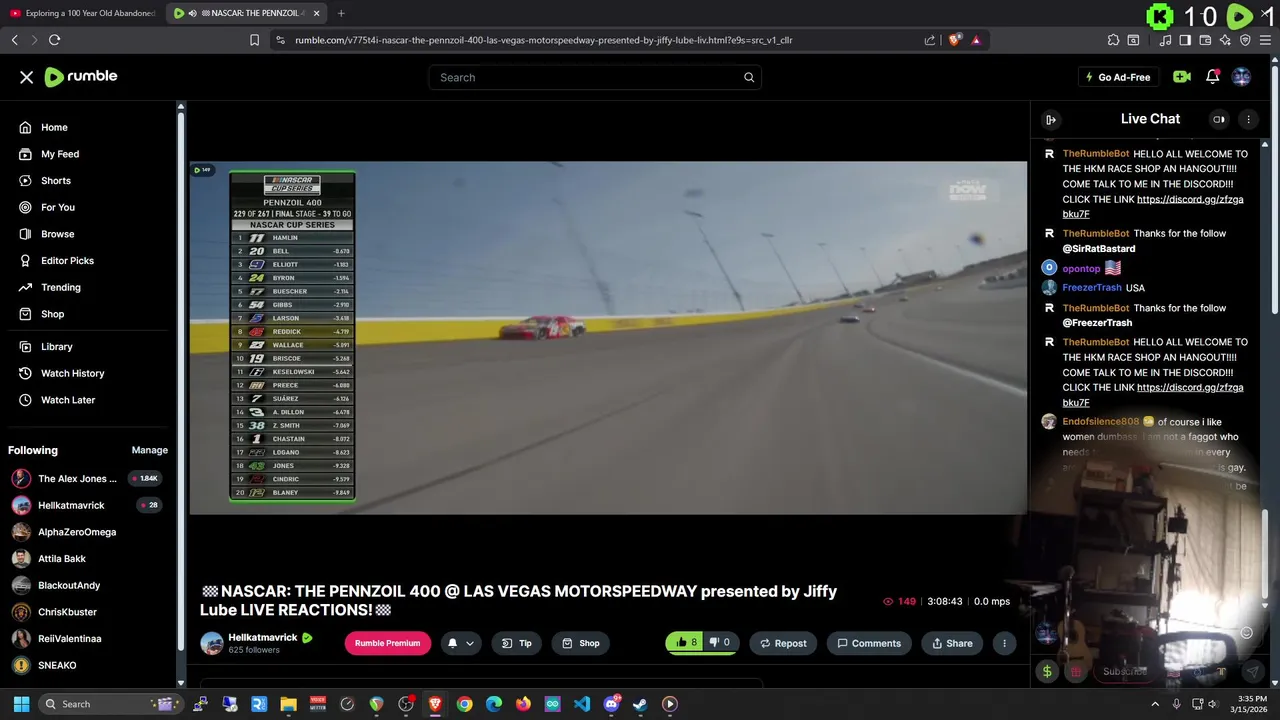
Task: Expand the notification options chevron
Action: click(x=470, y=643)
